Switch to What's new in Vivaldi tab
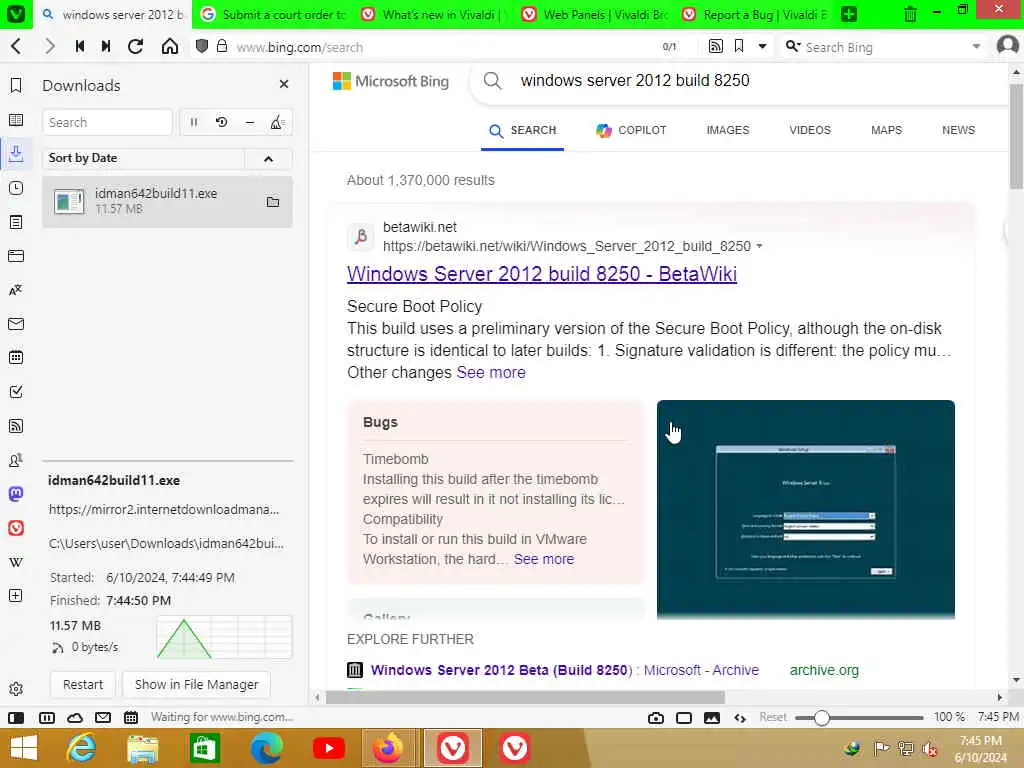This screenshot has width=1024, height=768. click(432, 14)
